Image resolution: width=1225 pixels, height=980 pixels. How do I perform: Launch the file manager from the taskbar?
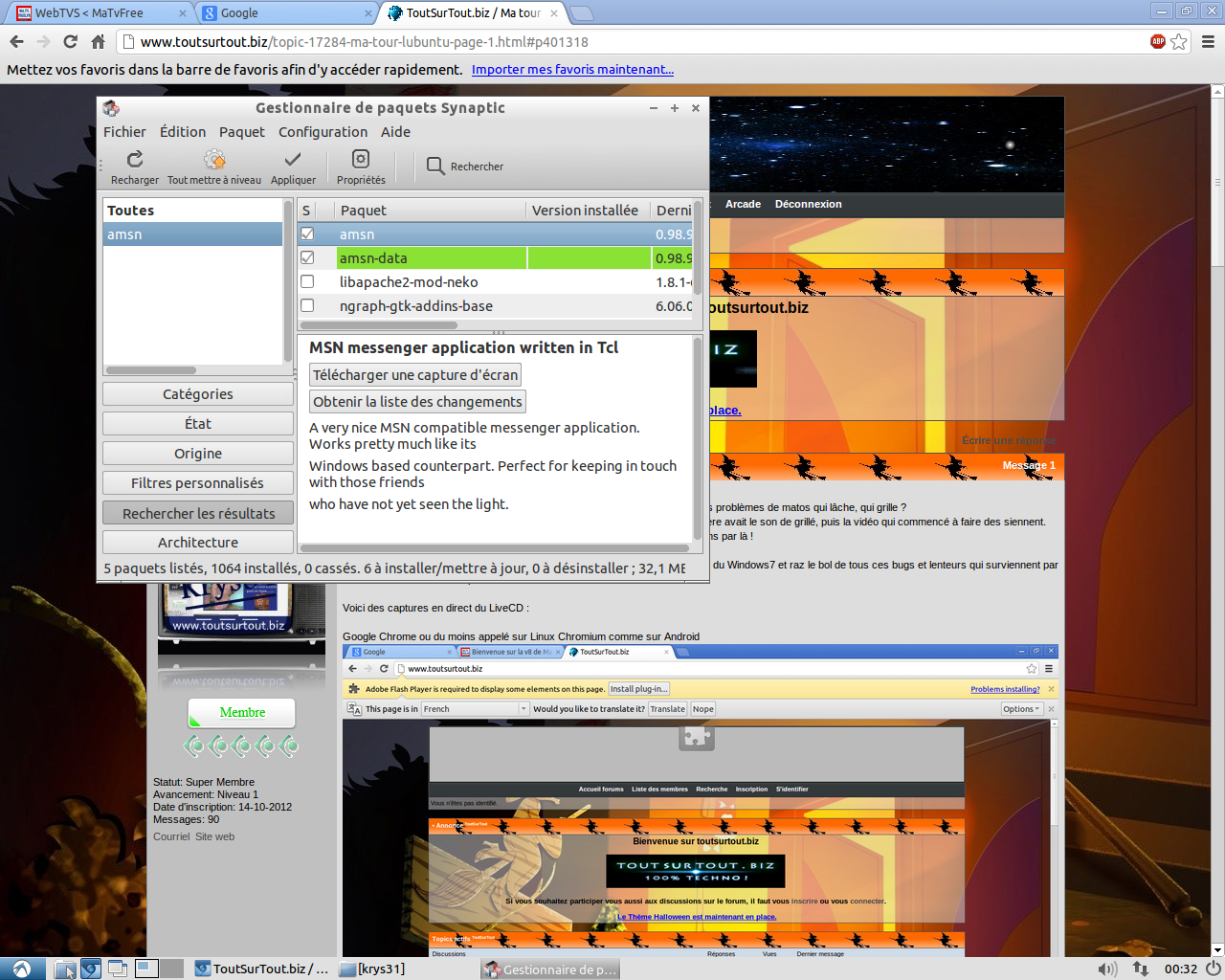pyautogui.click(x=66, y=969)
